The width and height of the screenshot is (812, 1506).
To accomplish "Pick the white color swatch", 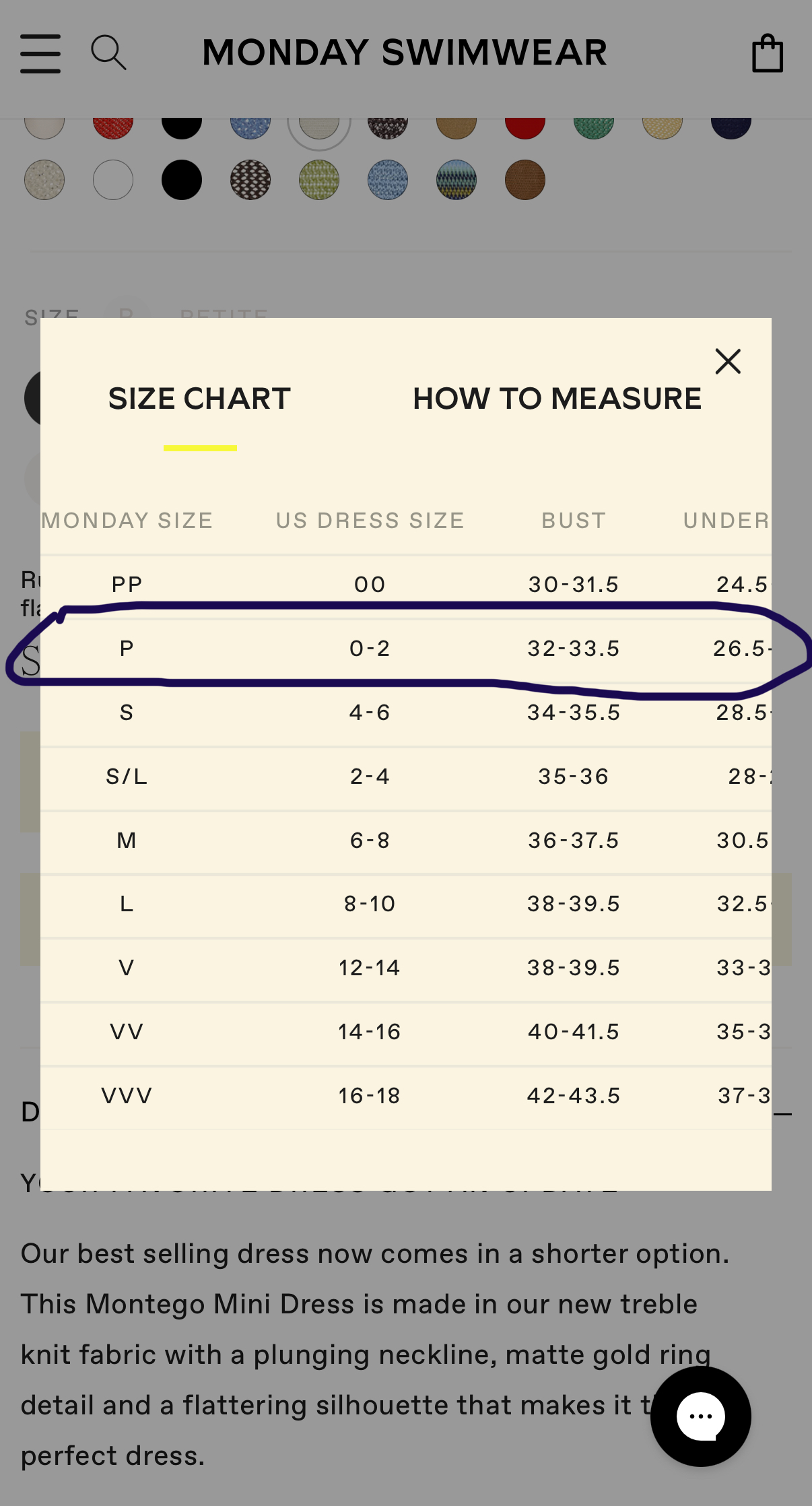I will coord(113,180).
